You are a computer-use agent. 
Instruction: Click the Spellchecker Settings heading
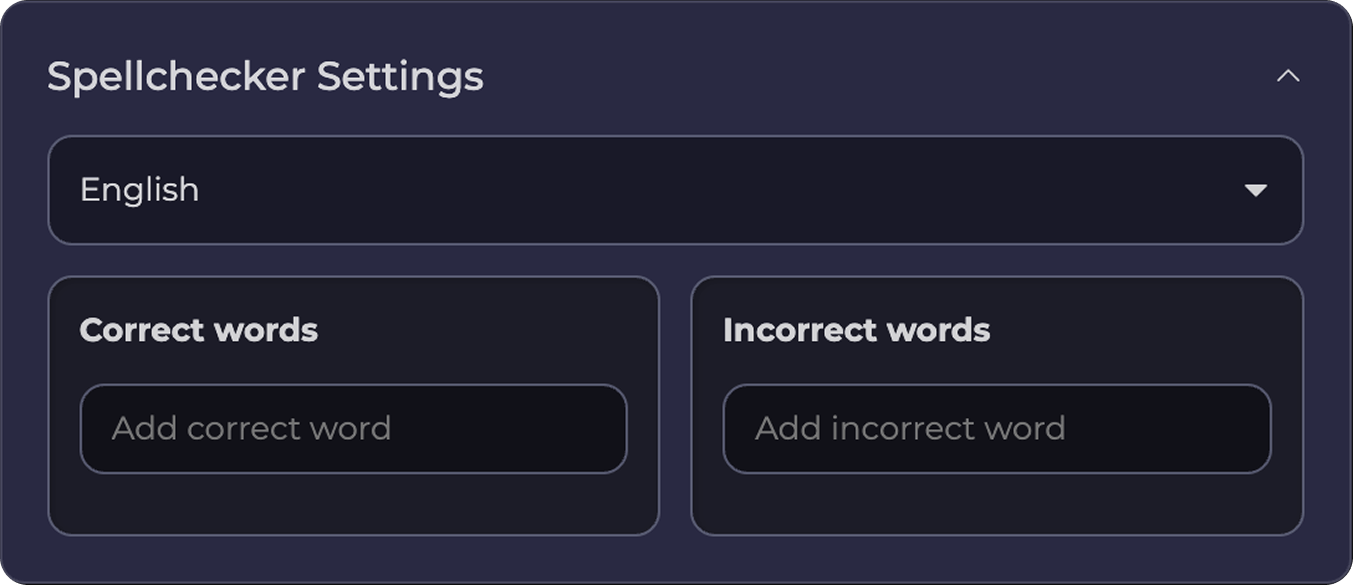pos(265,77)
